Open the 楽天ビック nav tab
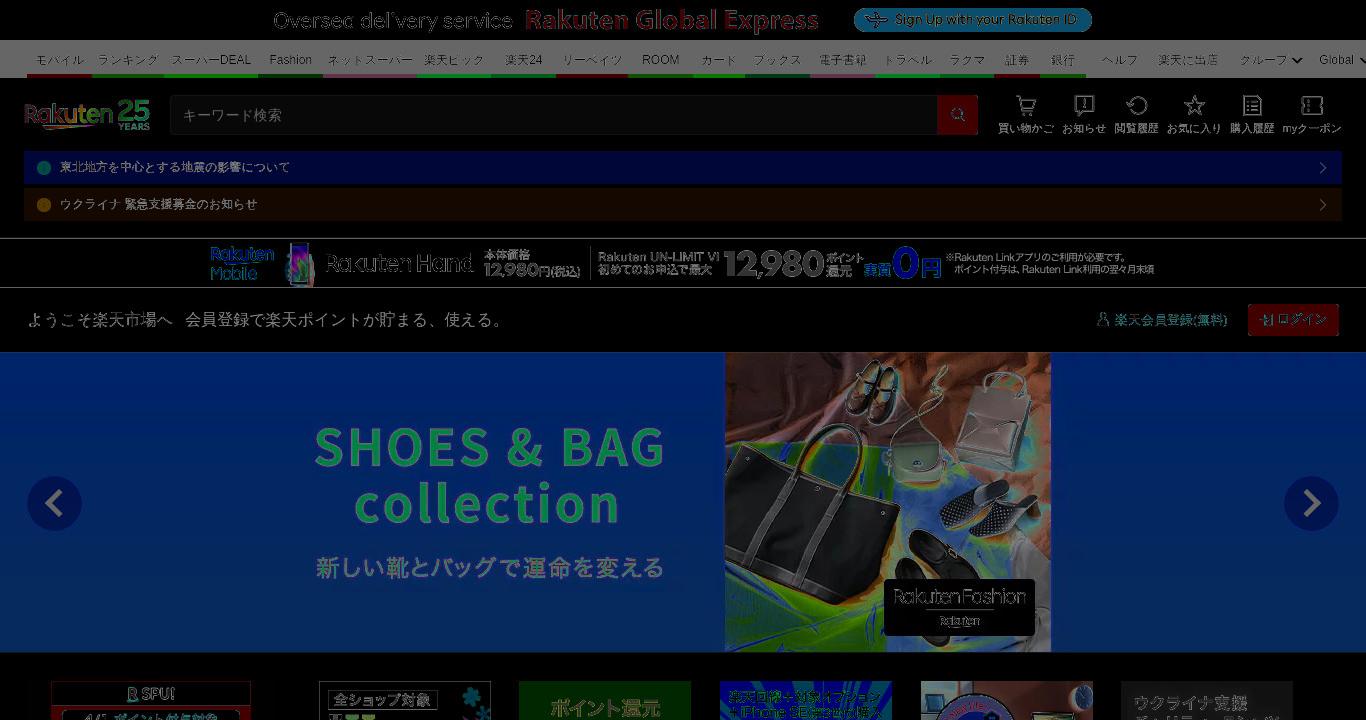 click(454, 60)
